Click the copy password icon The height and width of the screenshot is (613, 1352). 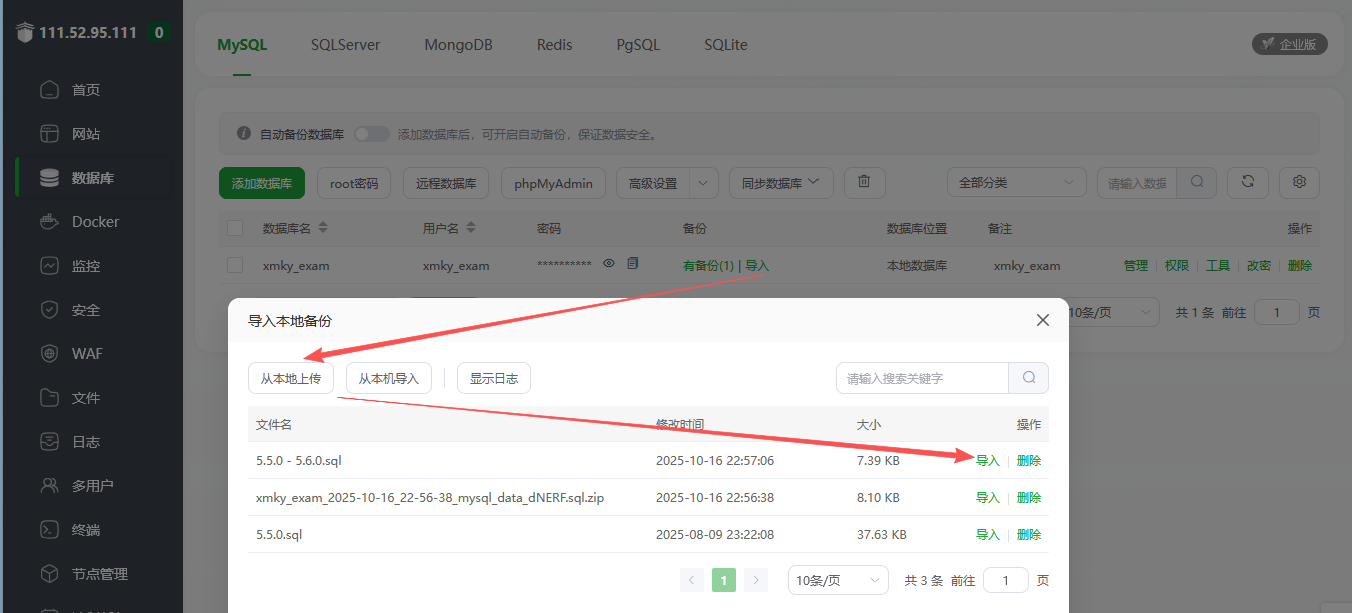[632, 264]
